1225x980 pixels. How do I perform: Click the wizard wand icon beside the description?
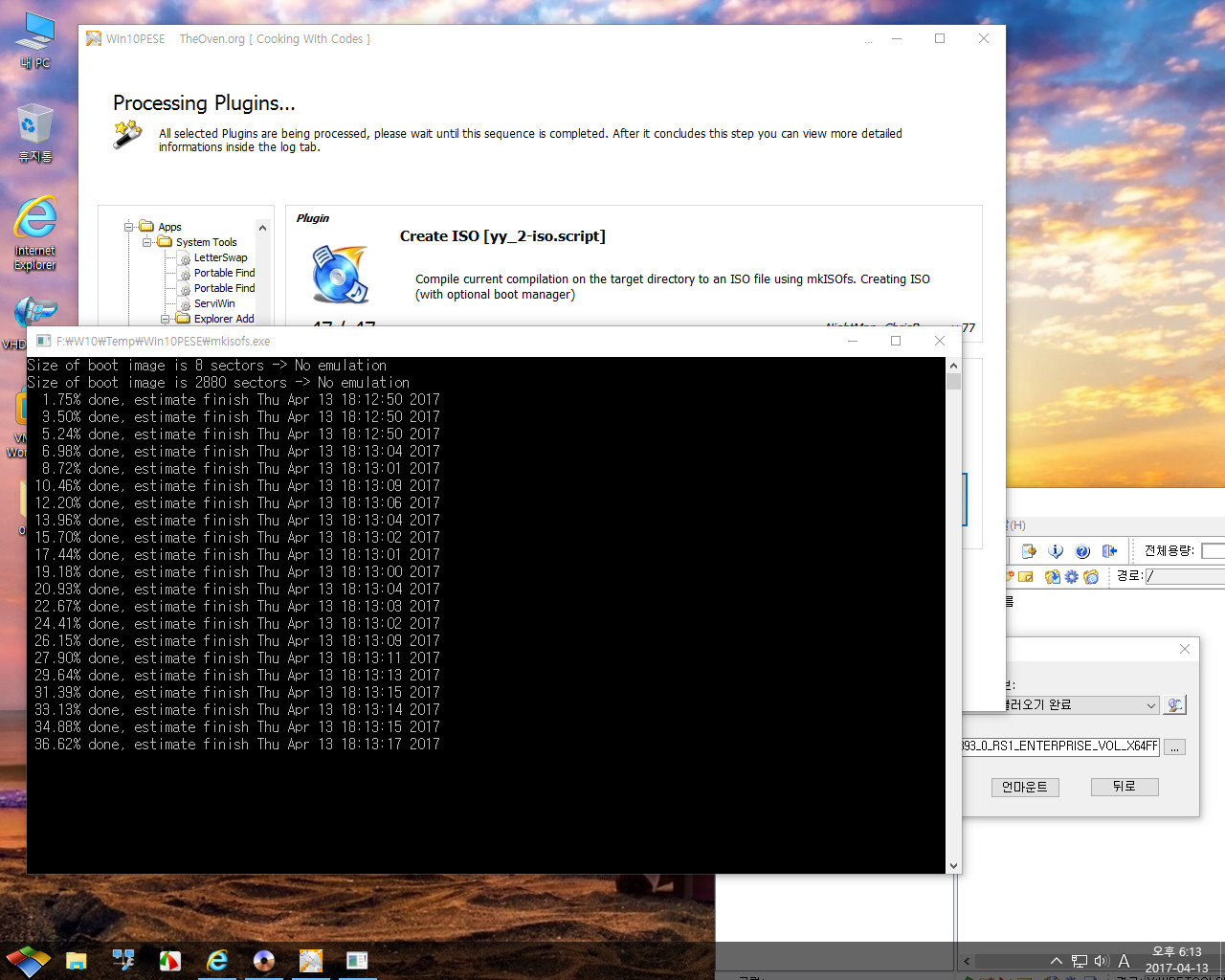coord(127,135)
